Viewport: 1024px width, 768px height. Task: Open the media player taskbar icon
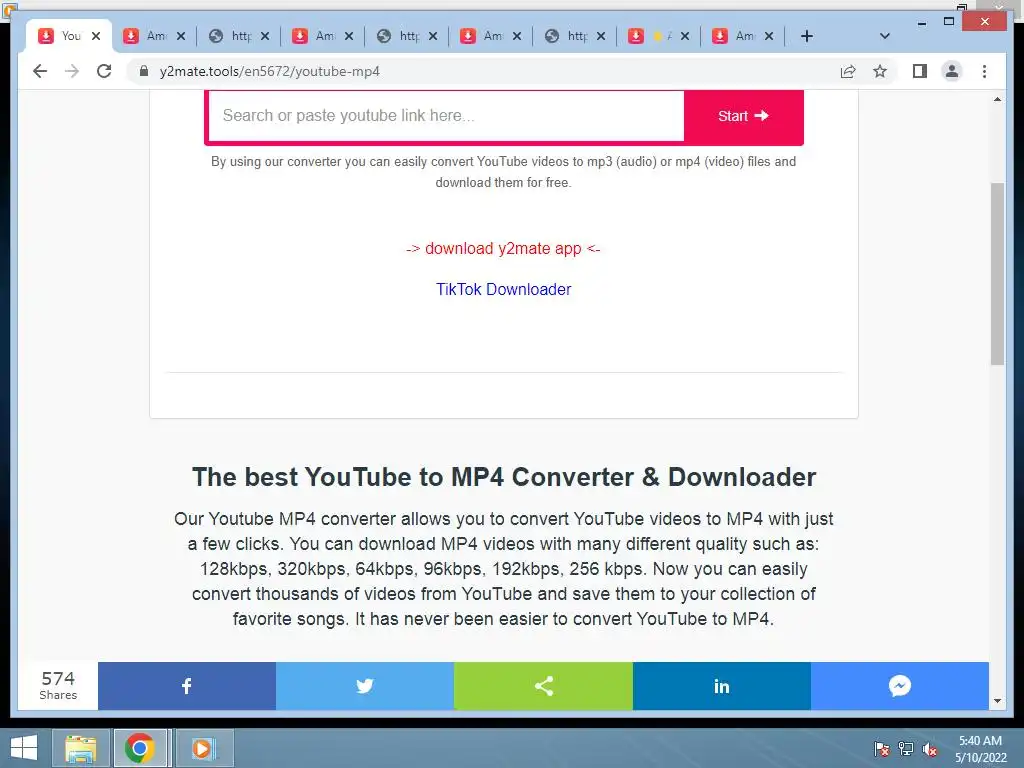coord(202,748)
